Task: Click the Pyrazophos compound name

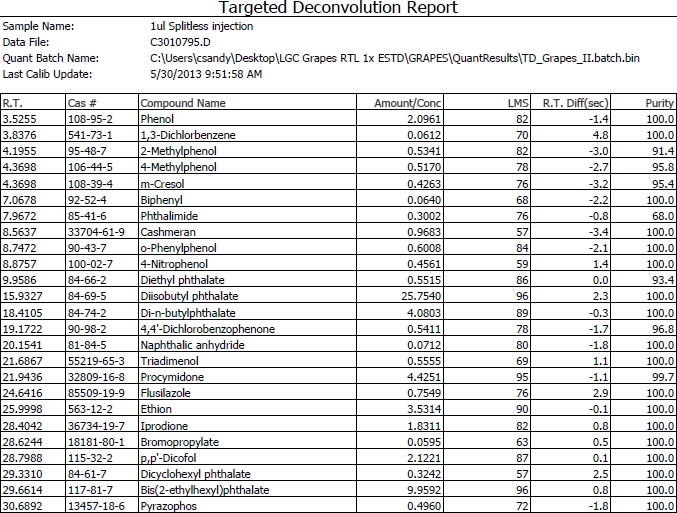Action: coord(166,506)
